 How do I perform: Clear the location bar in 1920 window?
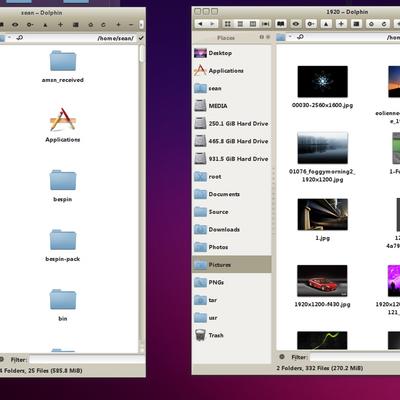click(x=300, y=37)
